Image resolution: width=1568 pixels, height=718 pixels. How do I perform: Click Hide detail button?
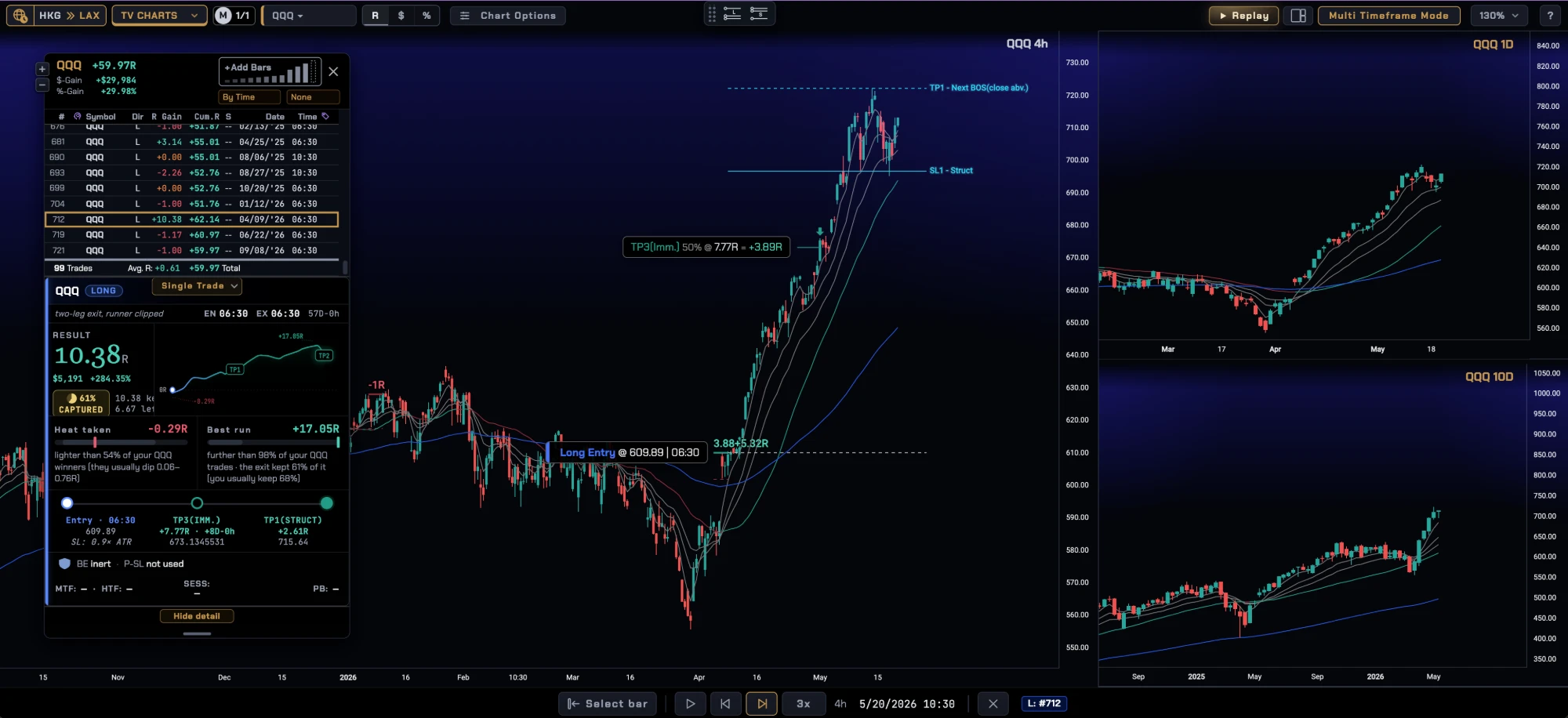coord(197,616)
